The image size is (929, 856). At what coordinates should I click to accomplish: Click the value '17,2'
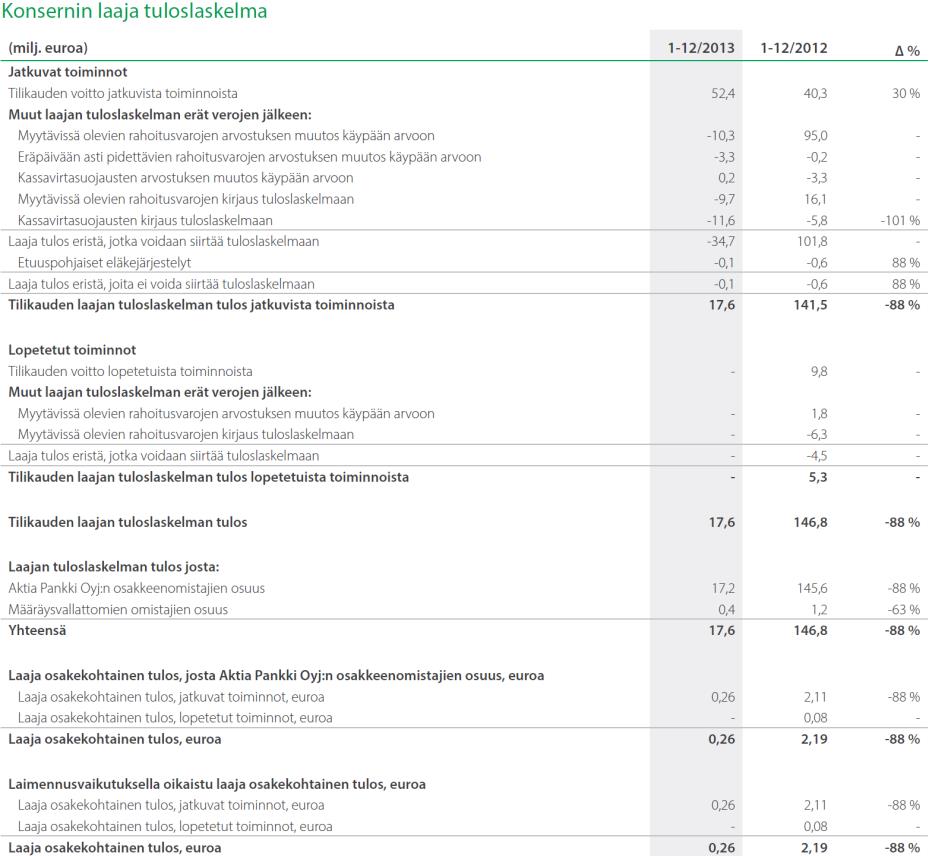click(x=723, y=588)
